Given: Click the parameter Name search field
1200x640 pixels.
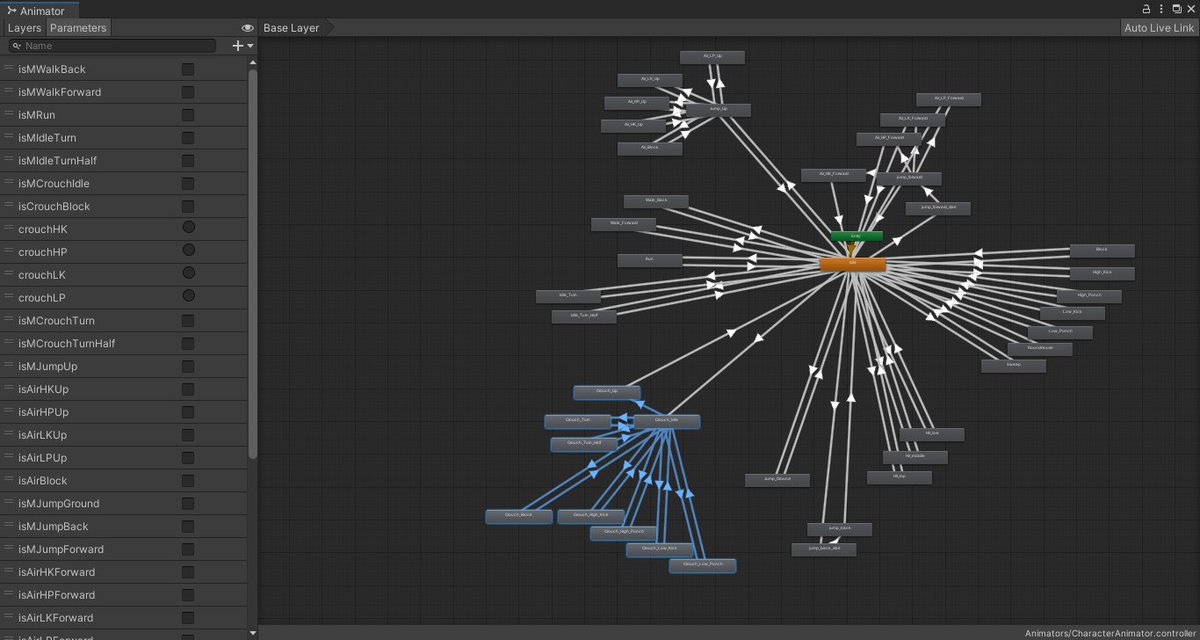Looking at the screenshot, I should 111,46.
